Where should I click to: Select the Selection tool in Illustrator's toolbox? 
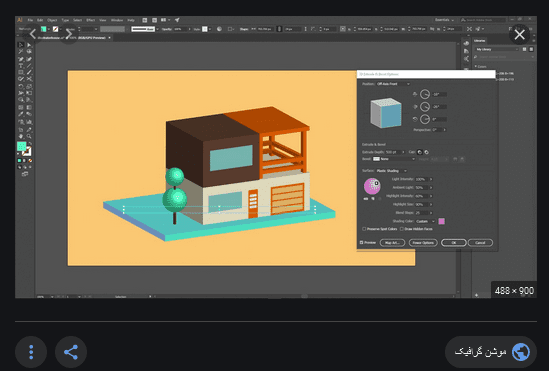(x=21, y=44)
